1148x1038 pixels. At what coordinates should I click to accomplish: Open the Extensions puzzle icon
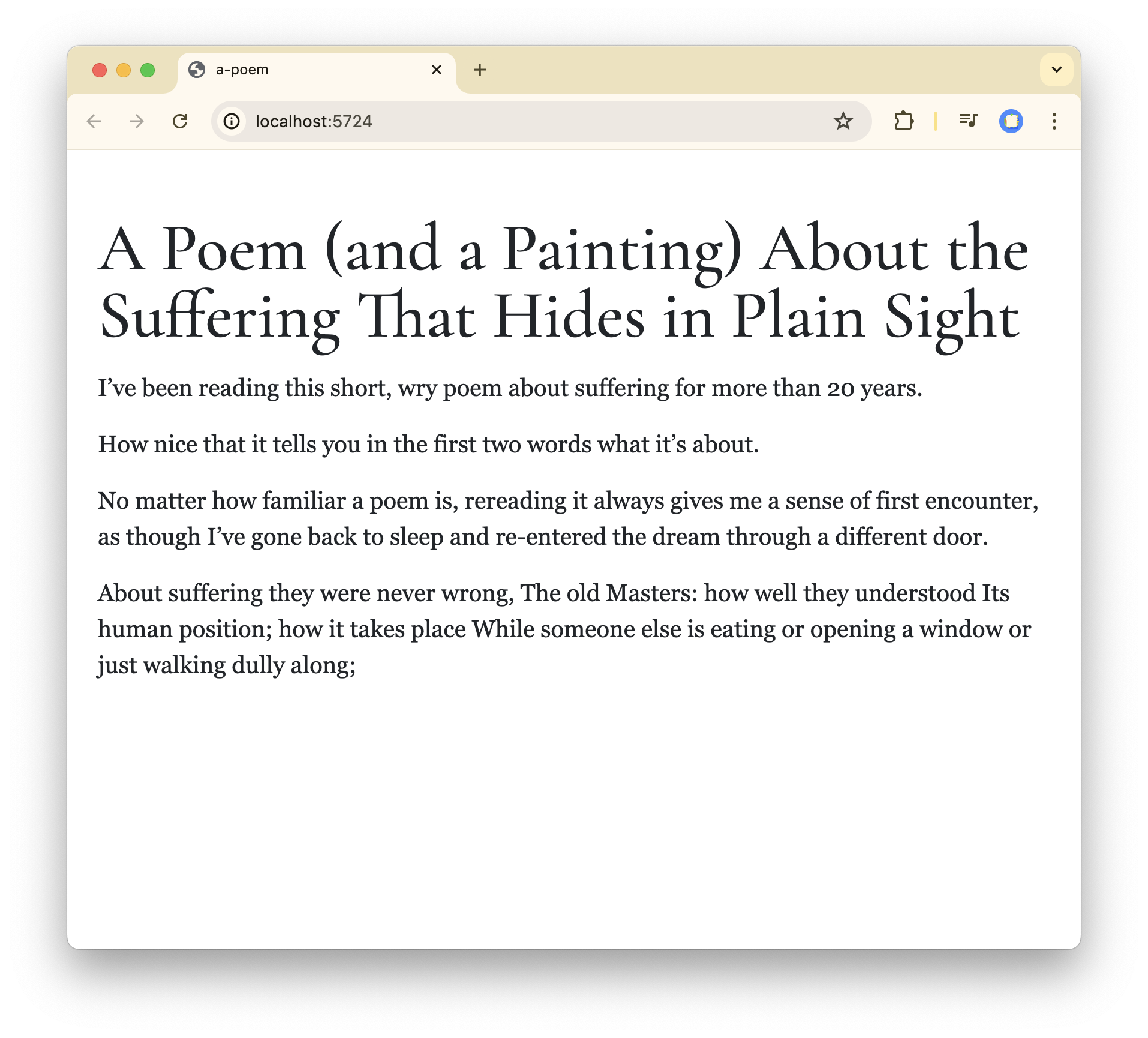(x=903, y=122)
